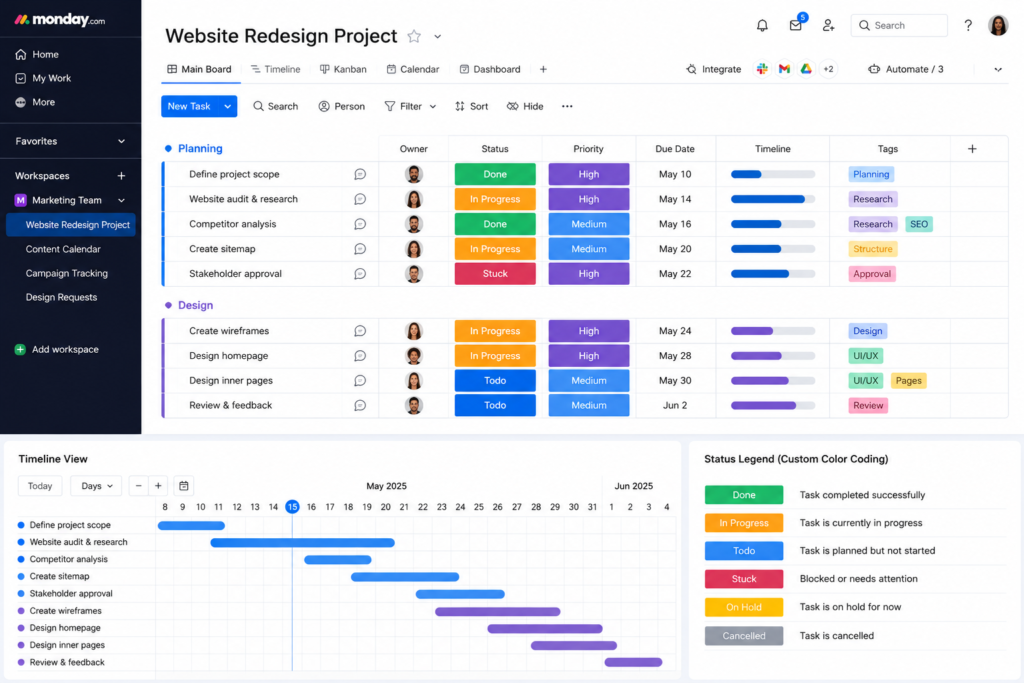Add a new column with plus icon
Viewport: 1024px width, 683px height.
972,149
